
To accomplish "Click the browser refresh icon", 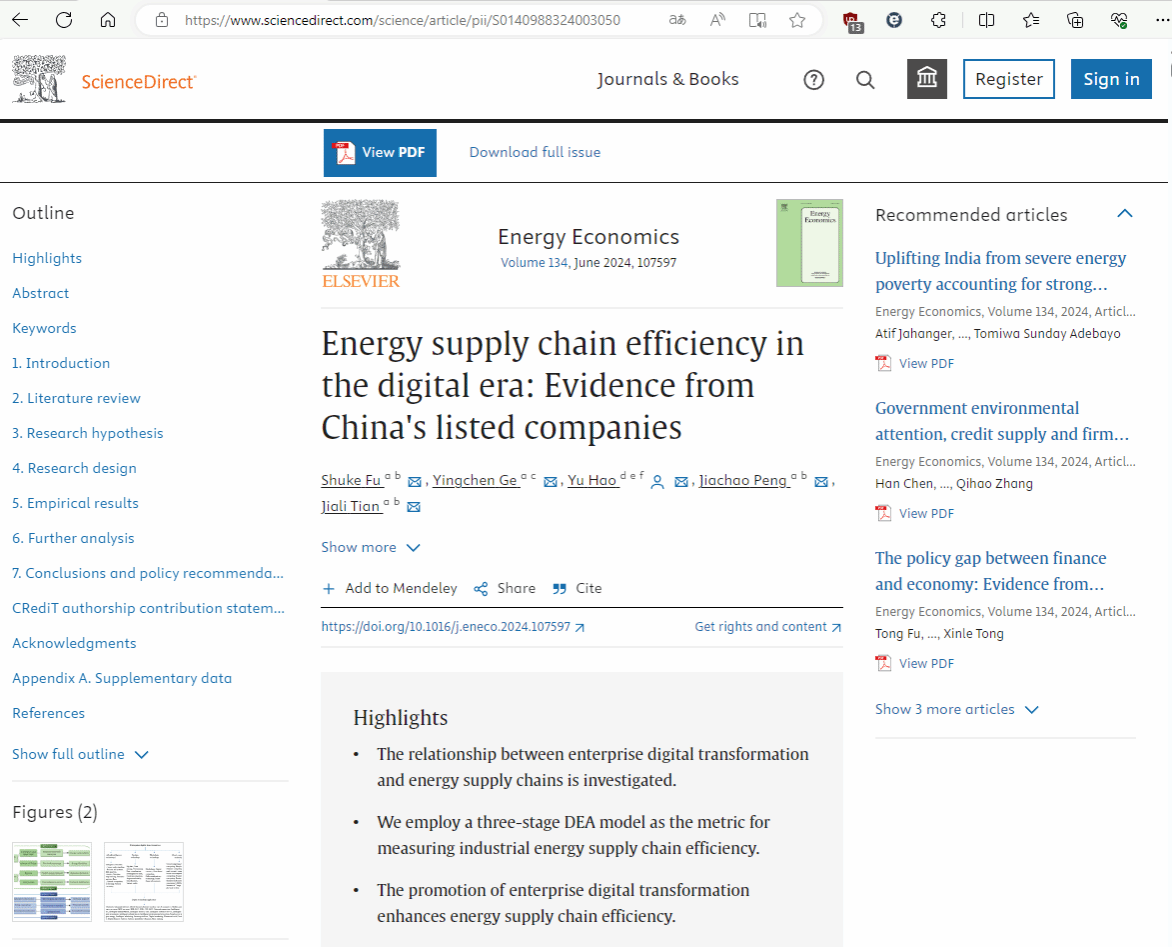I will click(64, 20).
